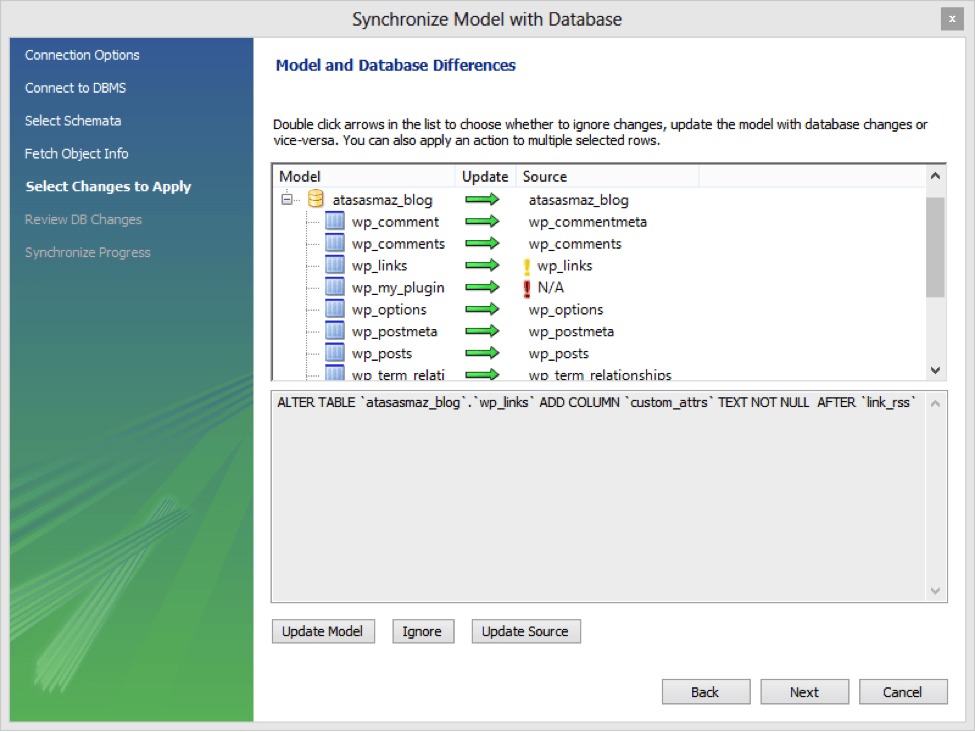Click the table icon beside wp_options
Viewport: 975px width, 732px height.
coord(335,308)
